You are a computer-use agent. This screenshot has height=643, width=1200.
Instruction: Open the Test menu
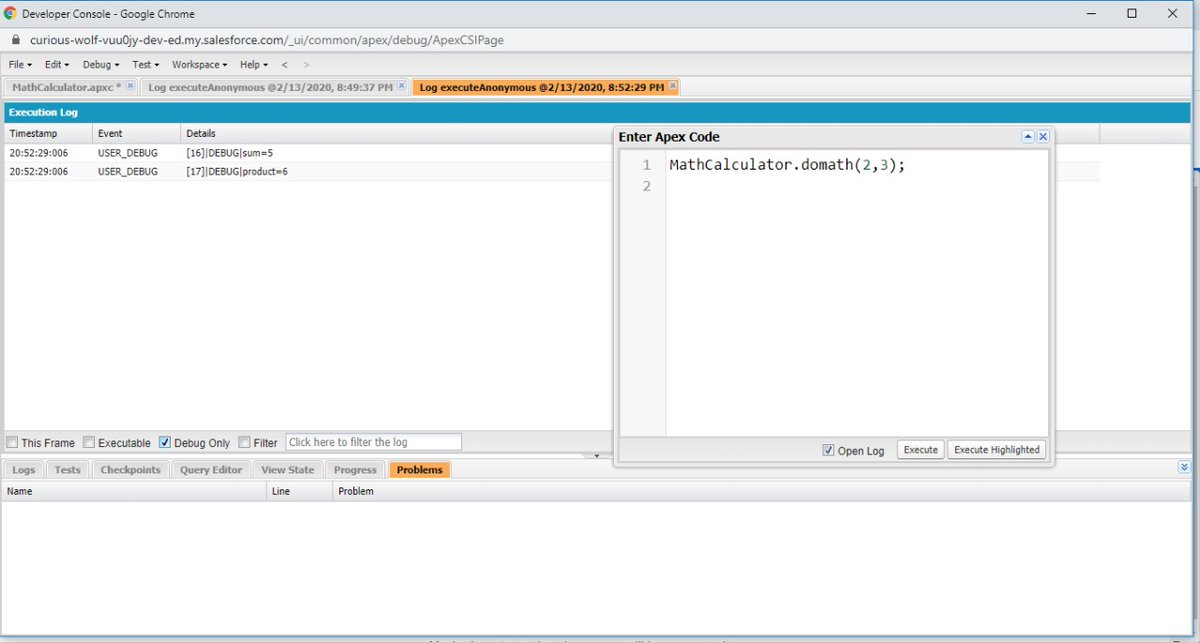(146, 65)
